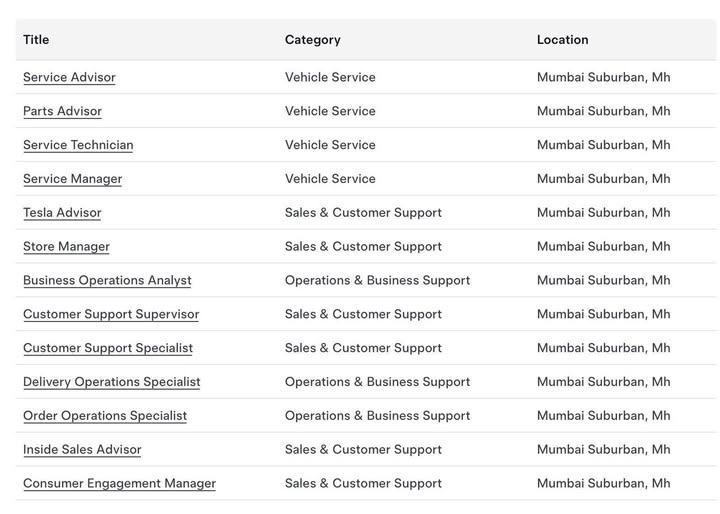The image size is (720, 514).
Task: Click the Delivery Operations Specialist link
Action: click(x=111, y=382)
